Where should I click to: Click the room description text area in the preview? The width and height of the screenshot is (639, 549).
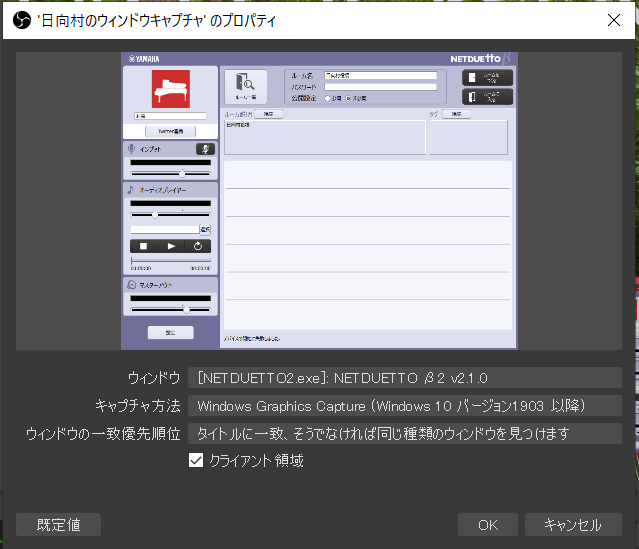(325, 137)
